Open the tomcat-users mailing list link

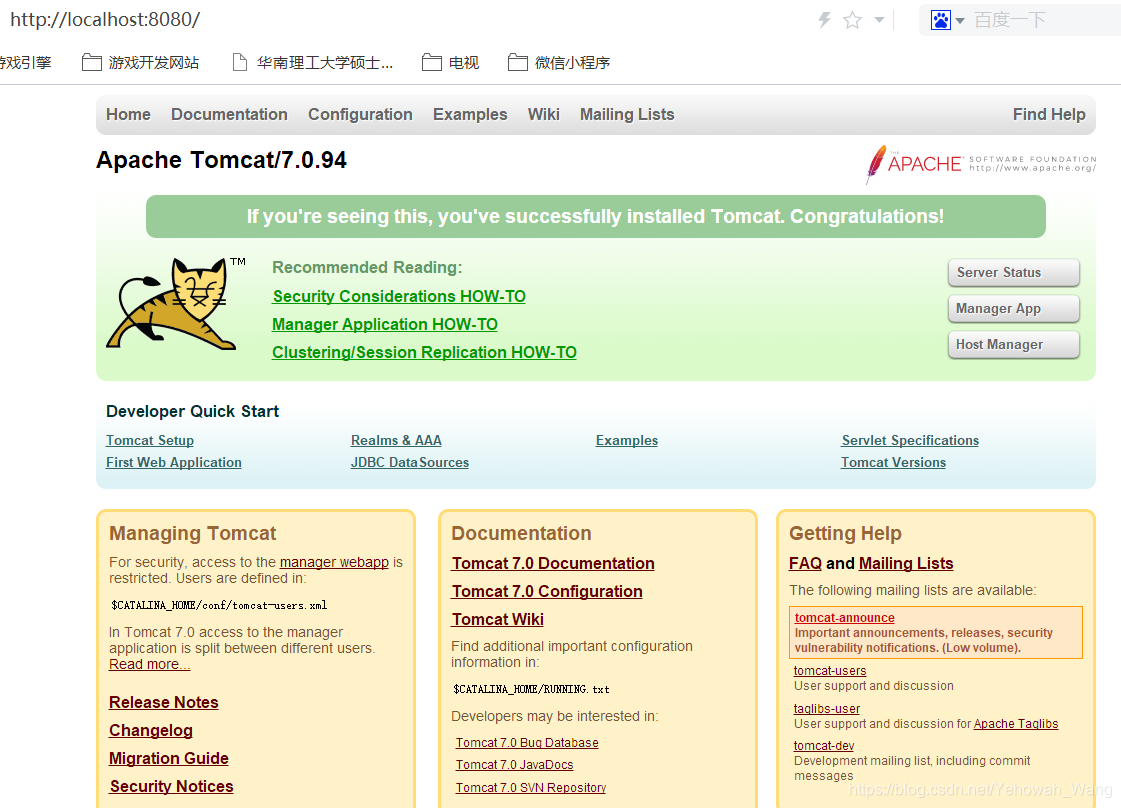(830, 671)
